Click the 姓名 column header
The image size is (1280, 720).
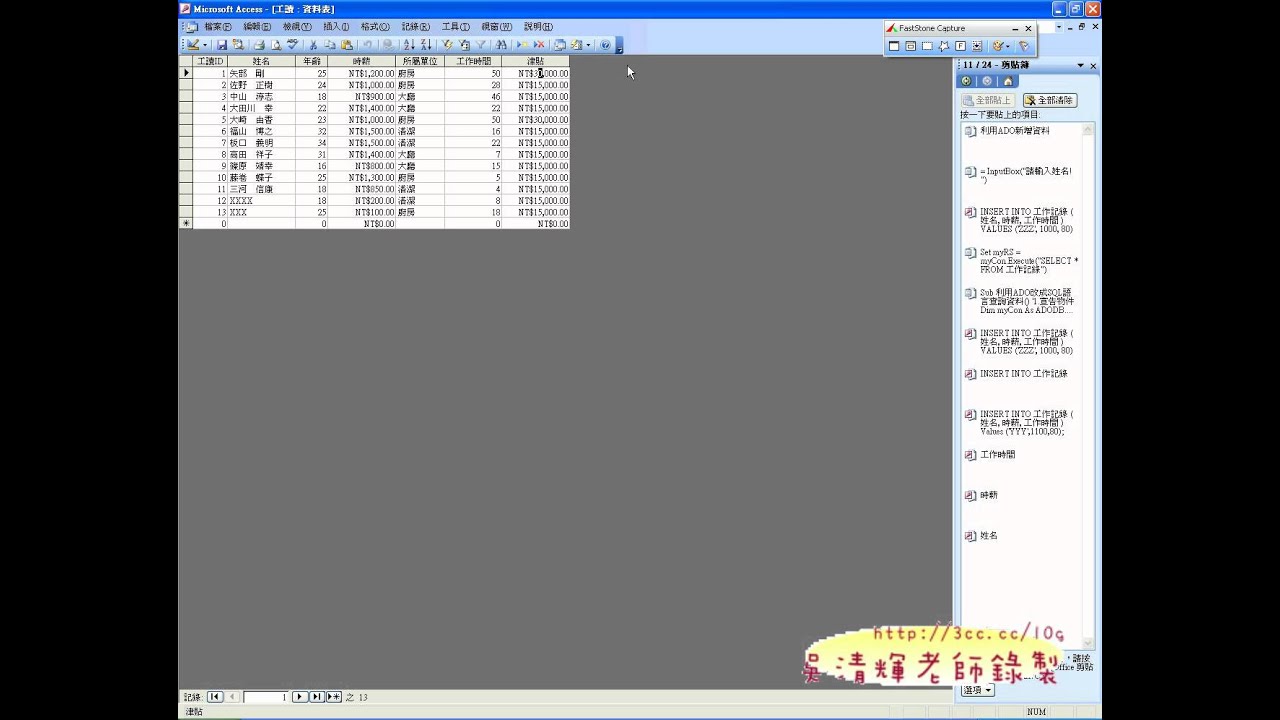point(261,61)
